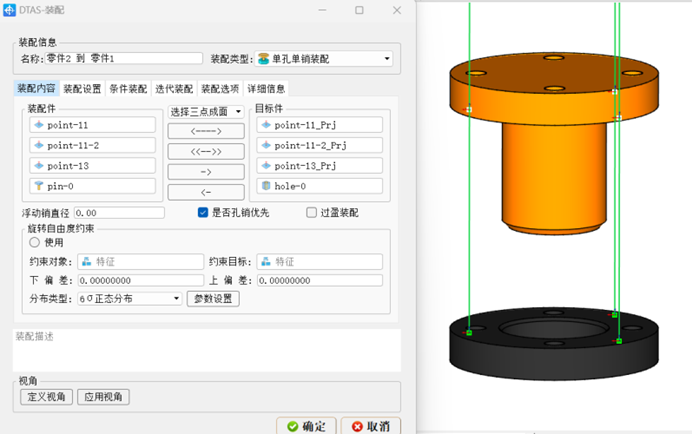Viewport: 692px width, 434px height.
Task: Click the pin-0 feature icon
Action: (x=39, y=186)
